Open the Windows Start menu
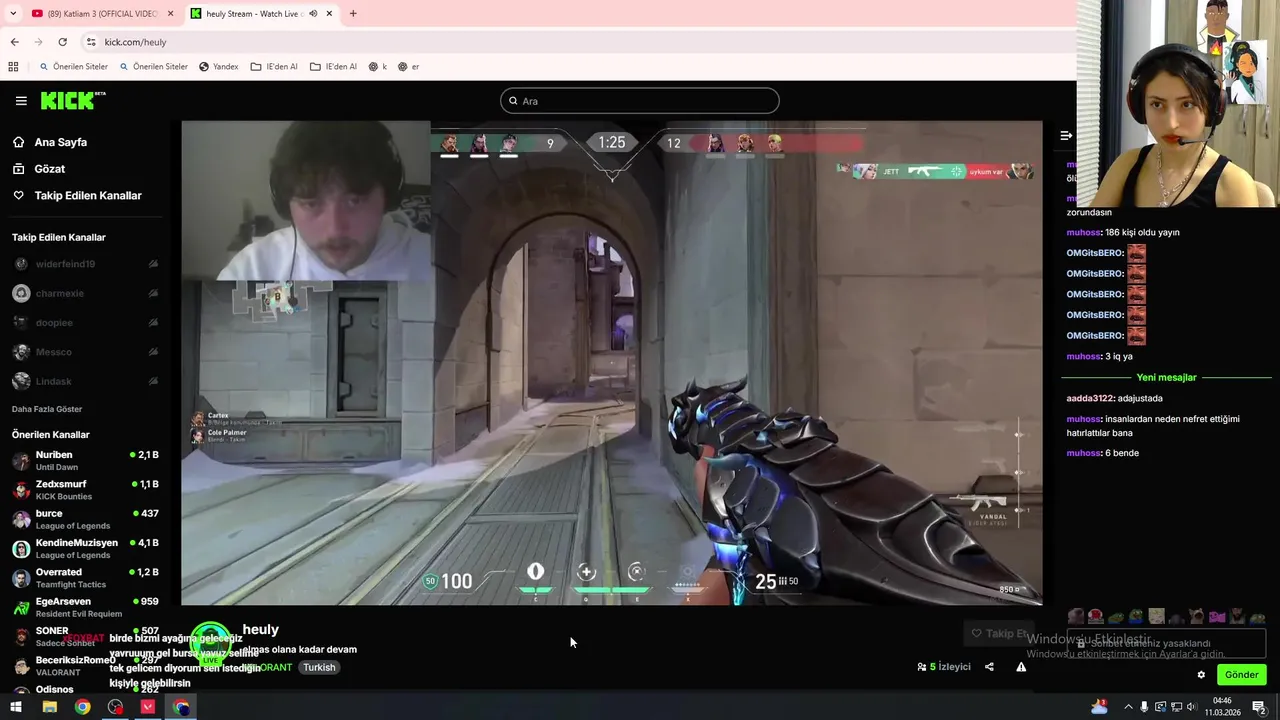This screenshot has width=1280, height=720. coord(15,707)
